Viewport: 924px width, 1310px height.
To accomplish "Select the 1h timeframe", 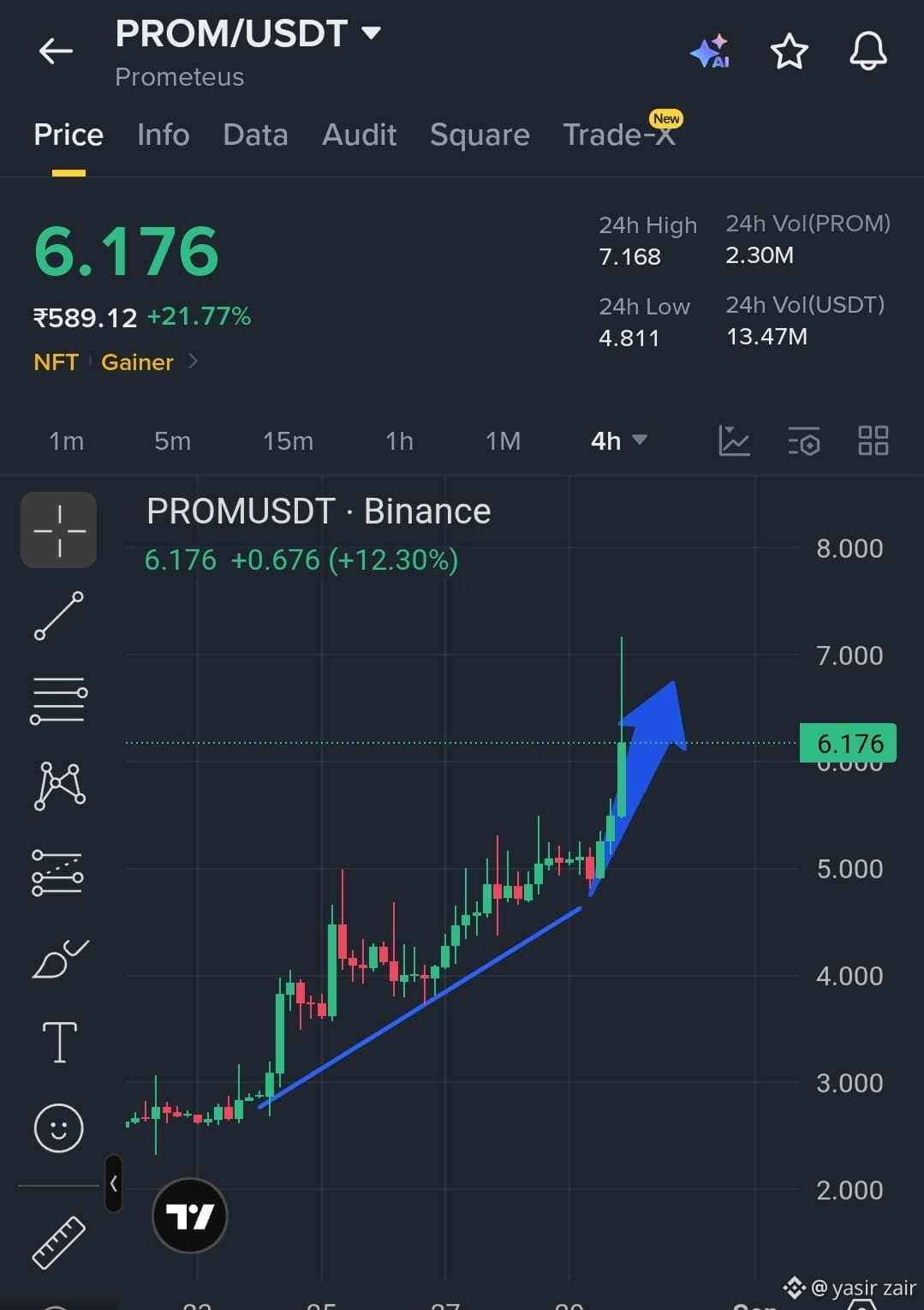I will click(399, 440).
